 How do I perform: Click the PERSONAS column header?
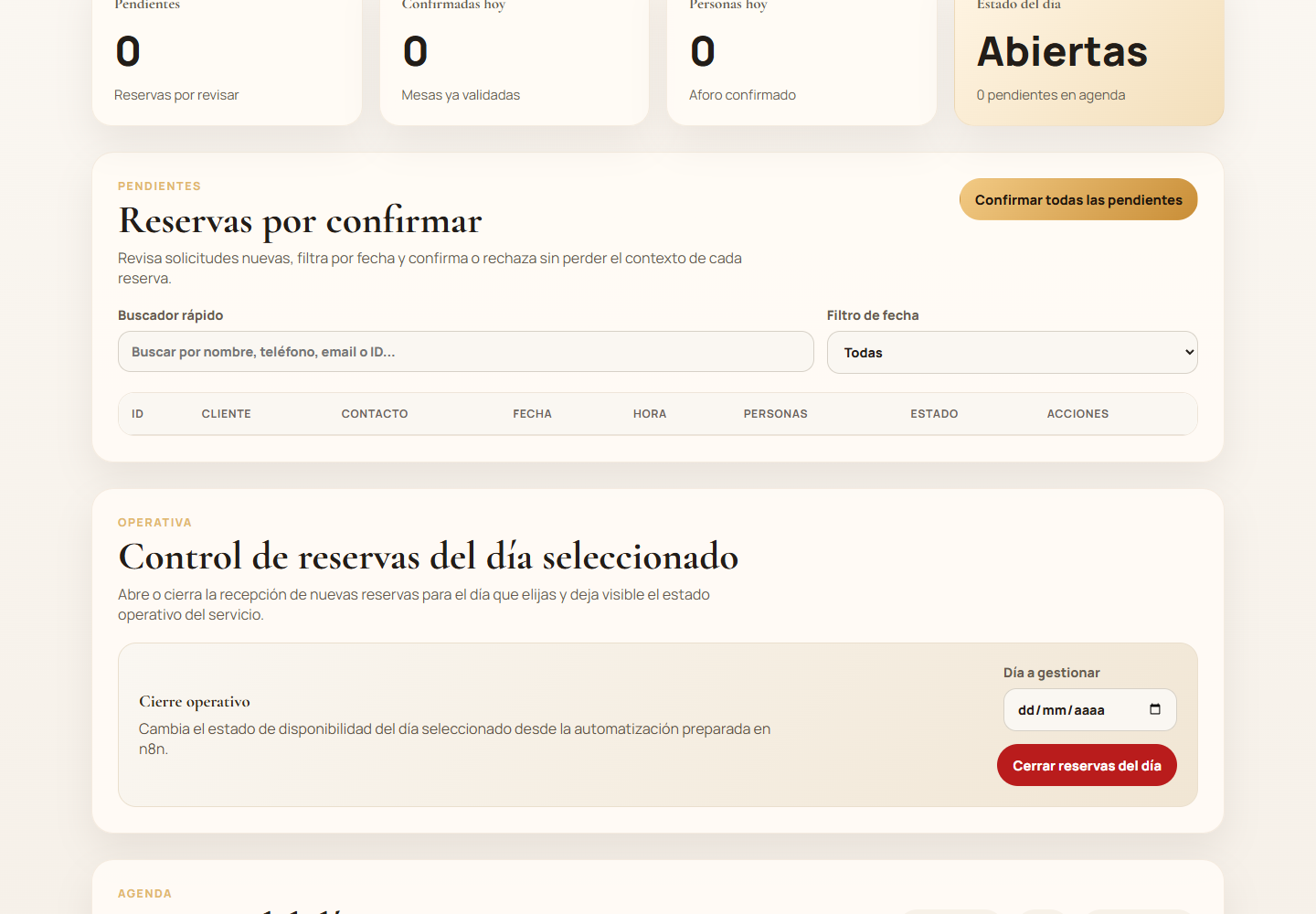[x=776, y=414]
